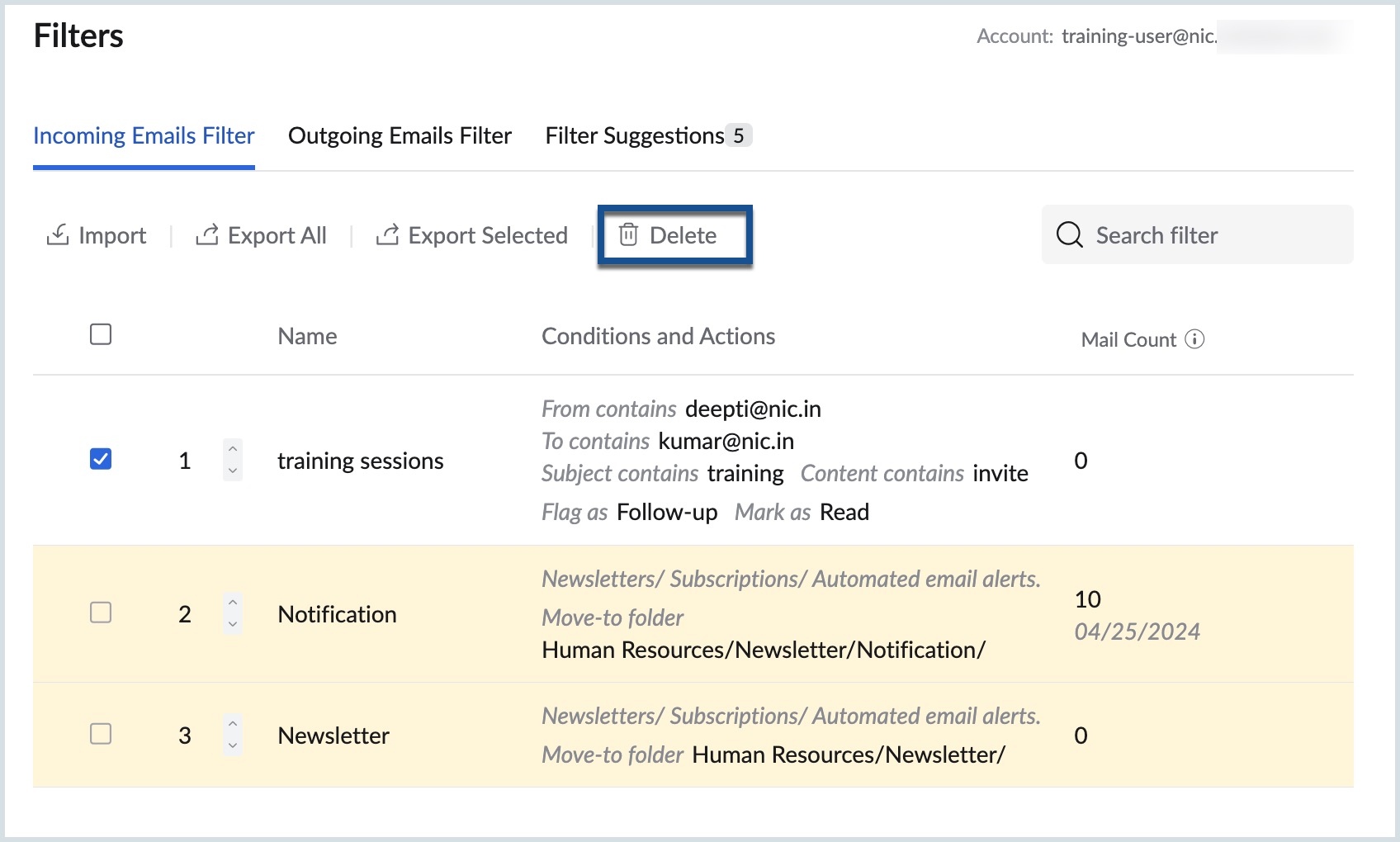The height and width of the screenshot is (842, 1400).
Task: Select the Incoming Emails Filter tab
Action: coord(144,135)
